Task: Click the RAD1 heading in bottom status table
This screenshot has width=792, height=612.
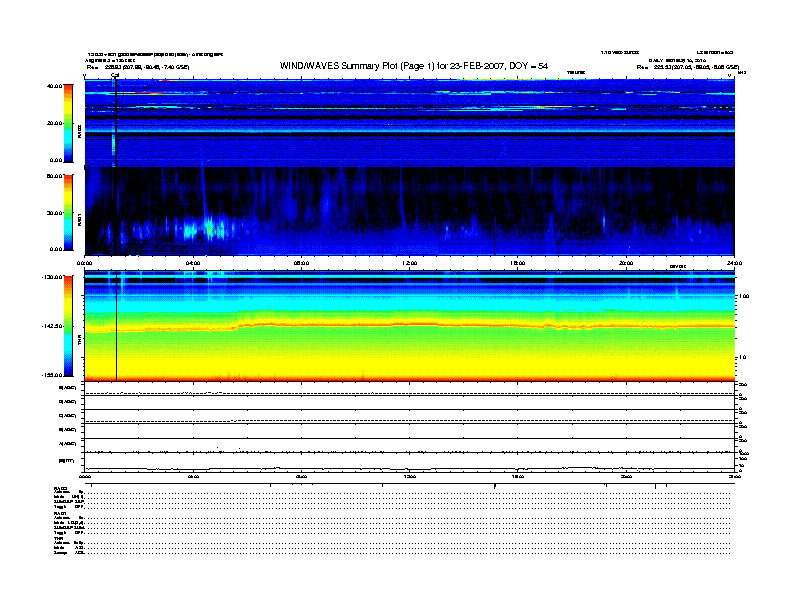Action: 60,514
